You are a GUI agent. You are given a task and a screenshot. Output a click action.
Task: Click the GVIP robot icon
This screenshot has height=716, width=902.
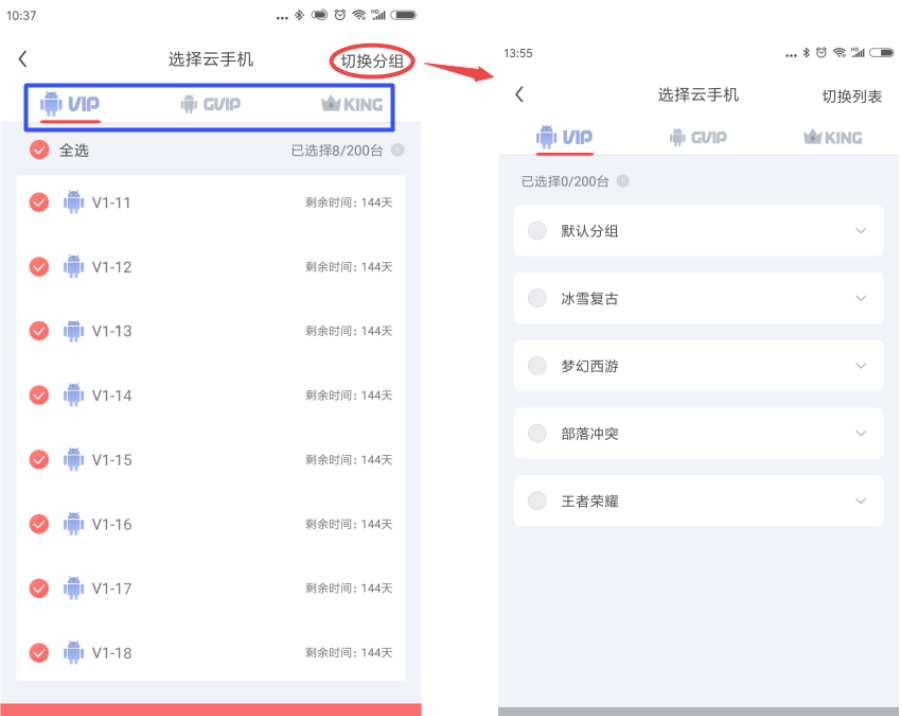click(x=186, y=104)
